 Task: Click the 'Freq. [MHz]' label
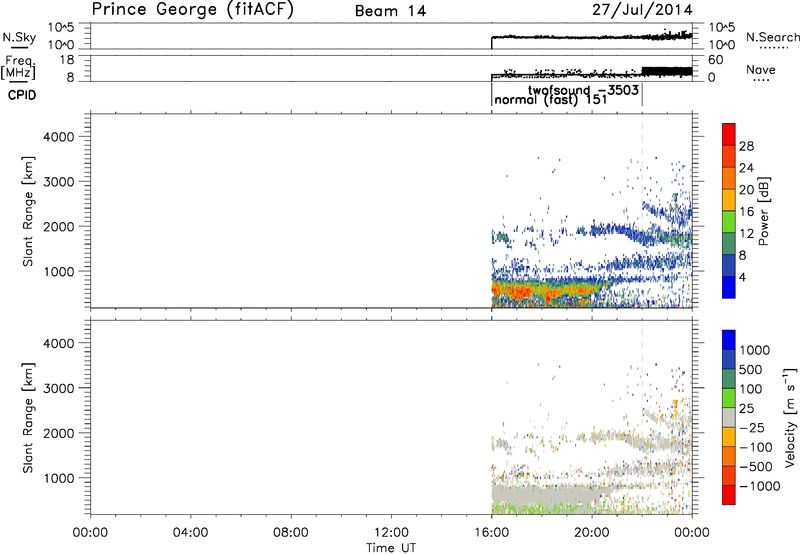[x=18, y=68]
